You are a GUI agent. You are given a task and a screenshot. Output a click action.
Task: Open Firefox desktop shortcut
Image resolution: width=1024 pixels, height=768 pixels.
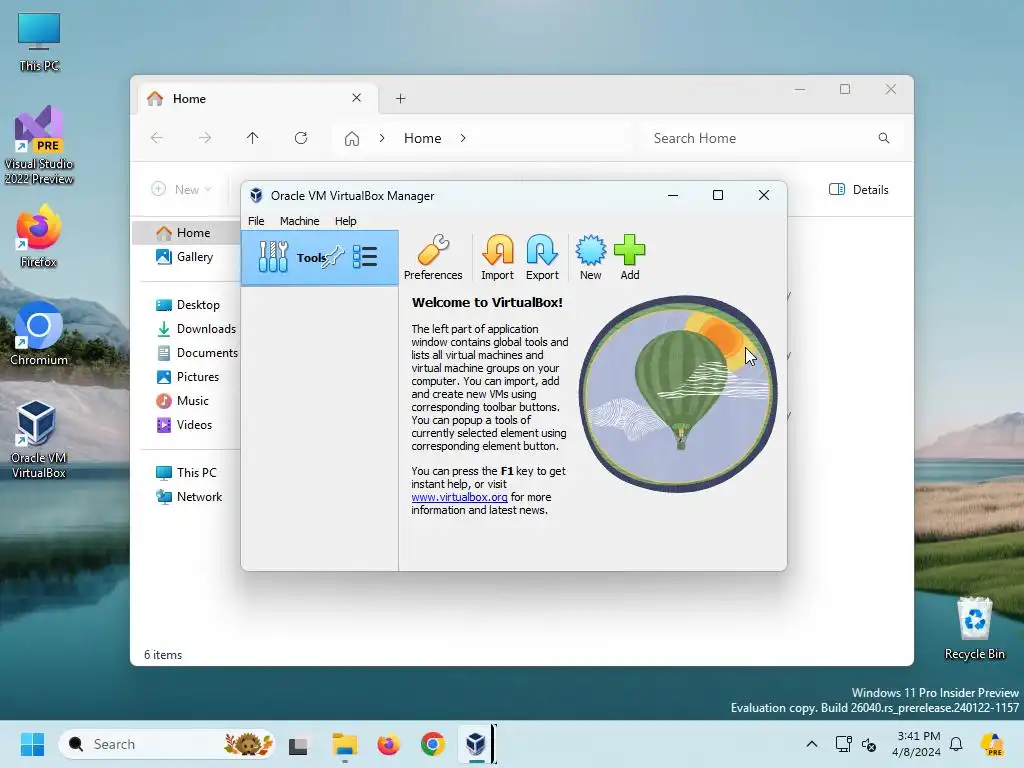[x=39, y=236]
